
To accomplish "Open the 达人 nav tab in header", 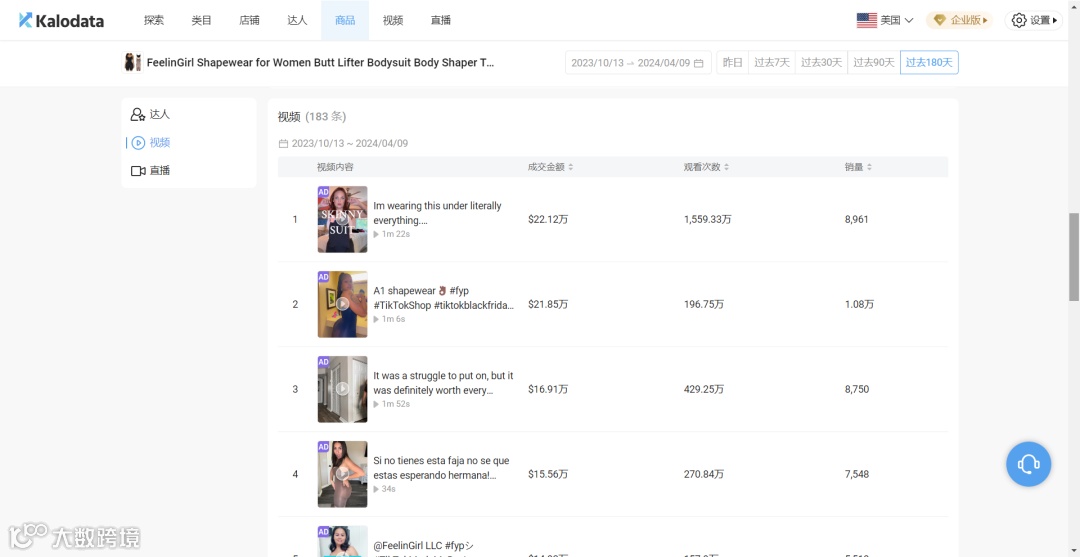I will point(297,21).
